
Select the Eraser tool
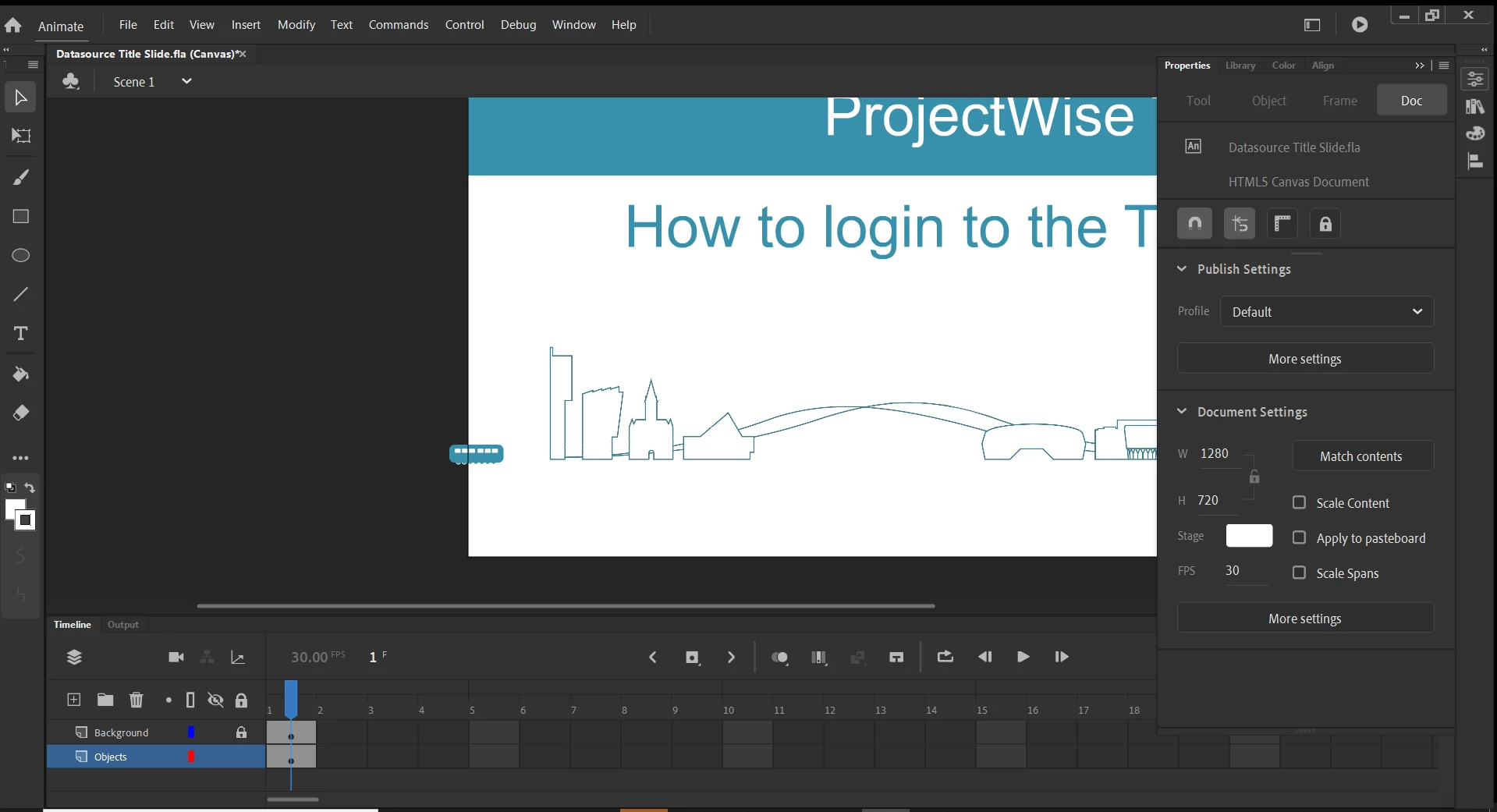click(x=21, y=413)
